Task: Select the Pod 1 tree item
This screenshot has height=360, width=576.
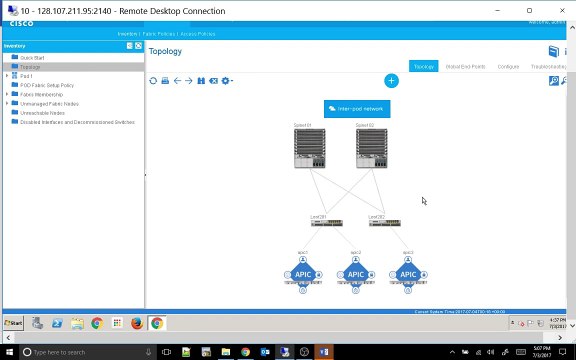Action: (x=26, y=76)
